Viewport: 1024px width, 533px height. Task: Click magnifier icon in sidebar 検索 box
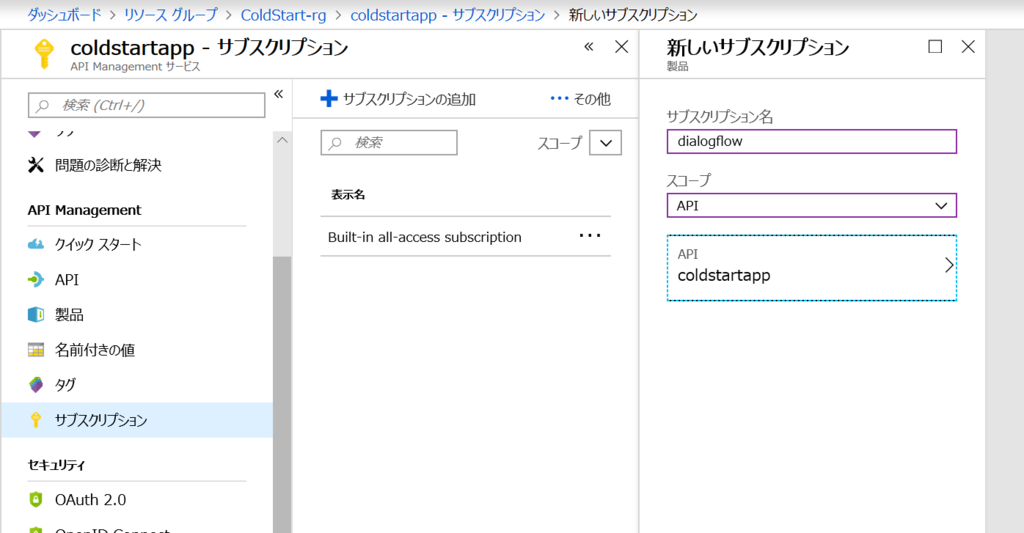(x=43, y=105)
